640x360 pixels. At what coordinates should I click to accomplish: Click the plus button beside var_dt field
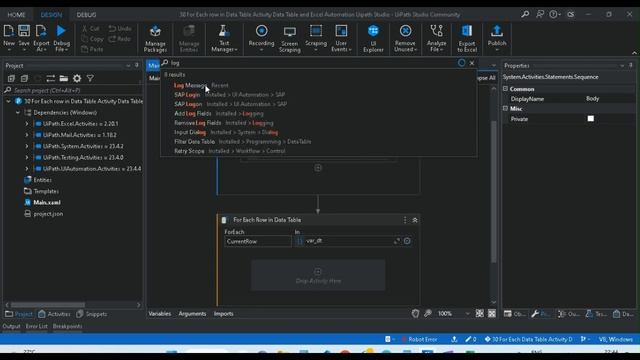407,241
